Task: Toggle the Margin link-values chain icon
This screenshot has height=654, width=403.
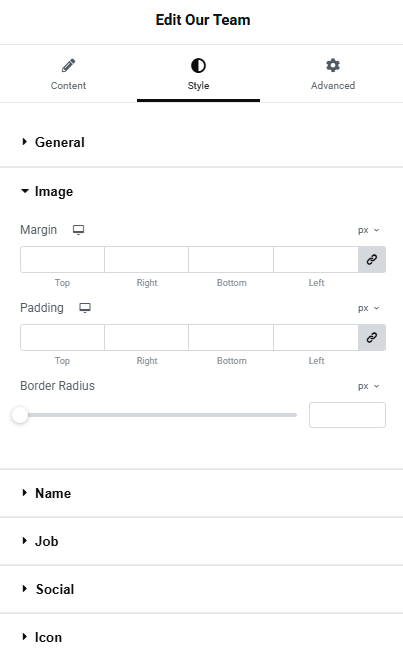Action: tap(372, 259)
